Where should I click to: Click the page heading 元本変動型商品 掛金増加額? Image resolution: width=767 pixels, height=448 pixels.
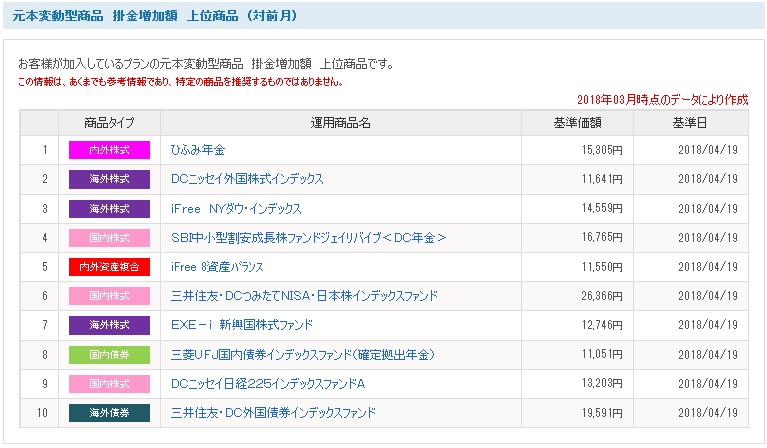[155, 16]
